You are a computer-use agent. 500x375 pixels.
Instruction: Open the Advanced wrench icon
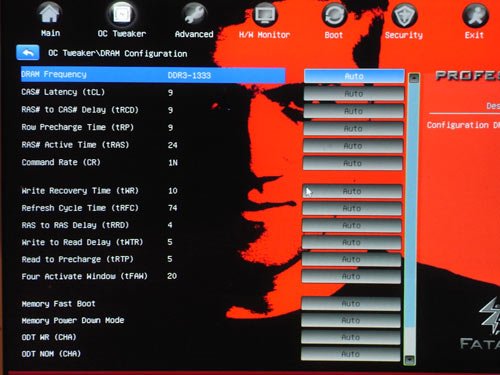click(194, 15)
